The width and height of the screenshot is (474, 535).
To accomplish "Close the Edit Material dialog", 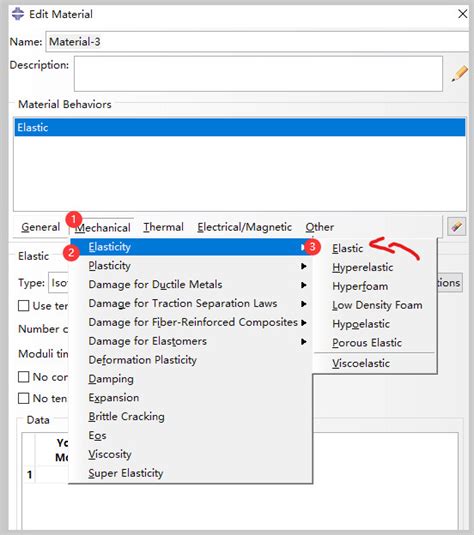I will tap(463, 14).
